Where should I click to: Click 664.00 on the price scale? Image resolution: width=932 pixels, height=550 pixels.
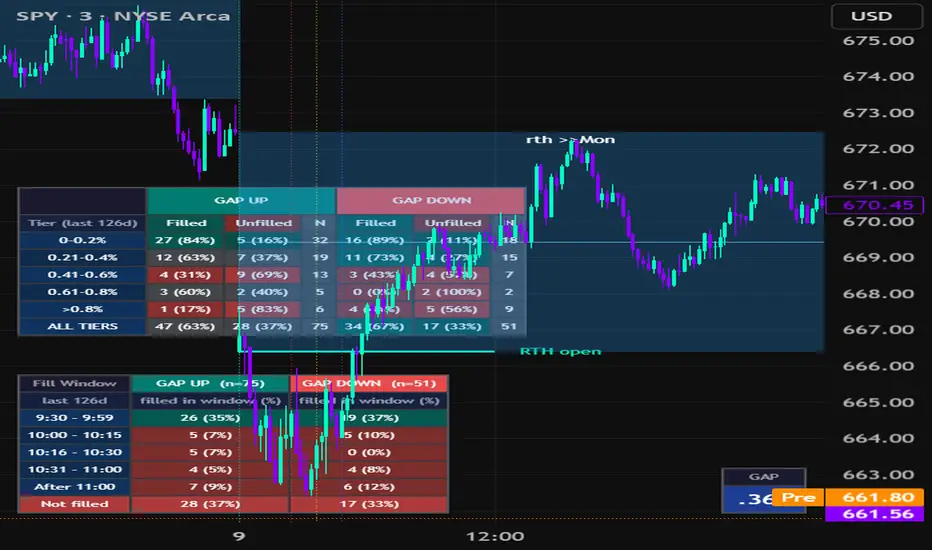878,438
